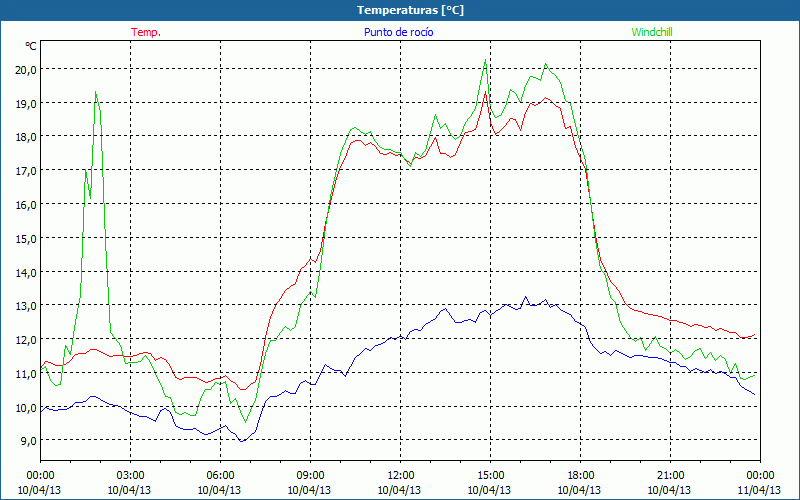
Task: Click the 10,0 value on the Y axis
Action: point(27,408)
